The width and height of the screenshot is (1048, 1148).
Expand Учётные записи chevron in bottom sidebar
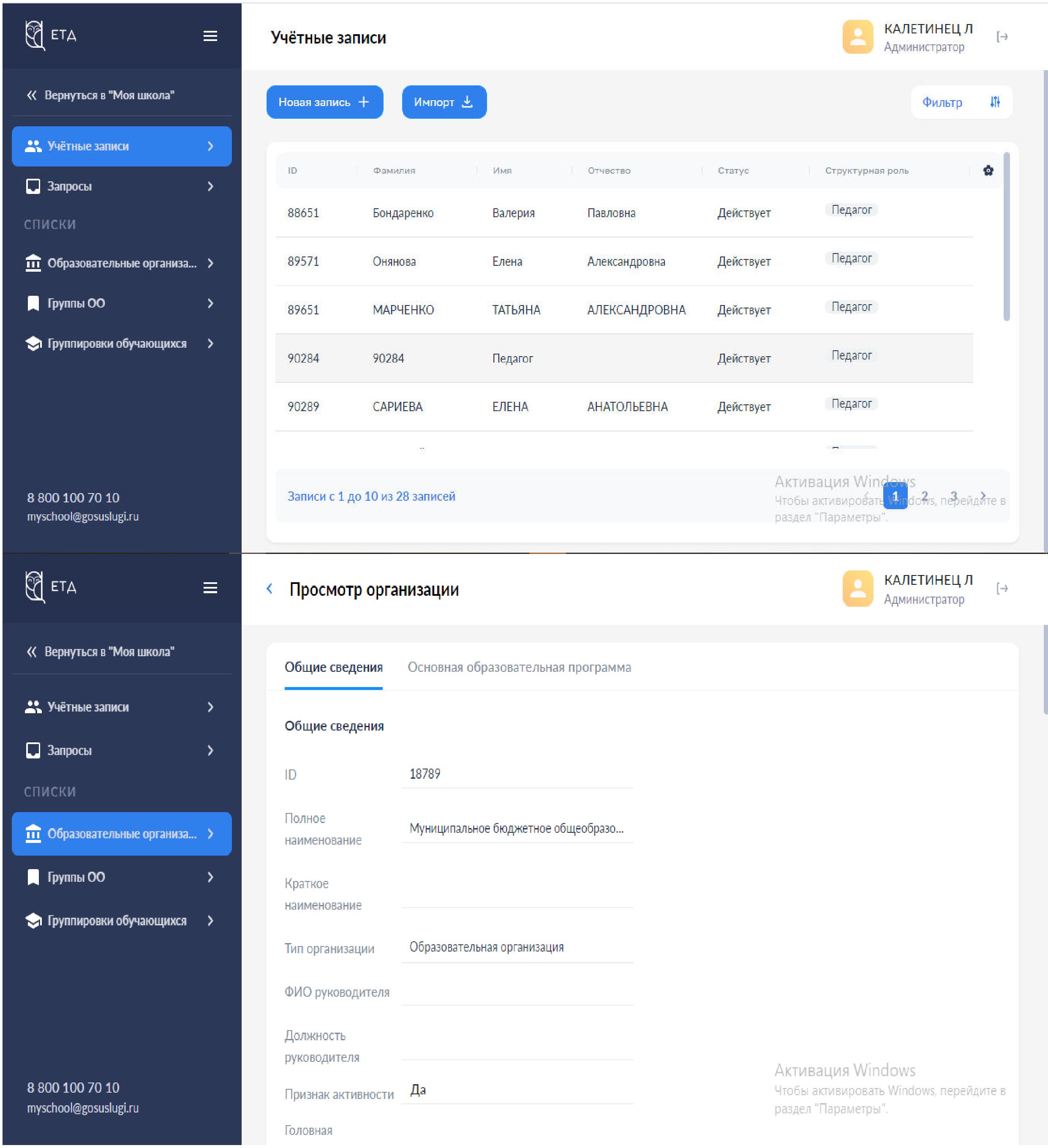211,707
